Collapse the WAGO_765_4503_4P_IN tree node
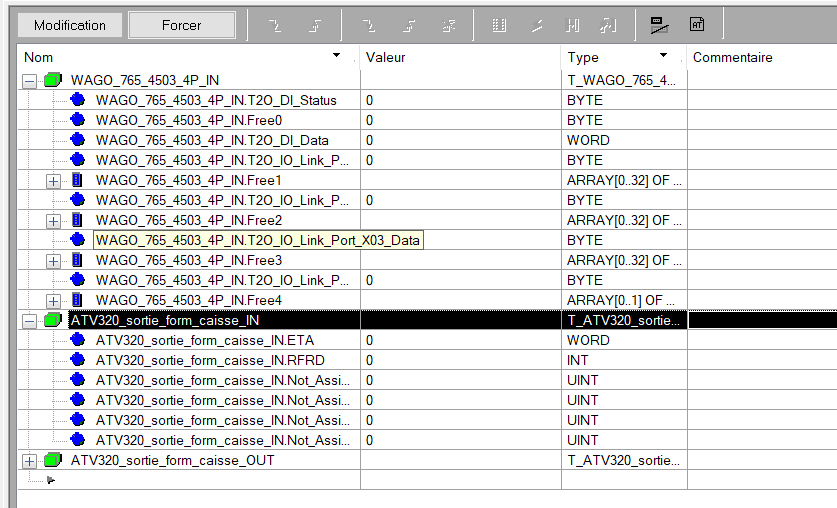This screenshot has width=837, height=508. [29, 80]
